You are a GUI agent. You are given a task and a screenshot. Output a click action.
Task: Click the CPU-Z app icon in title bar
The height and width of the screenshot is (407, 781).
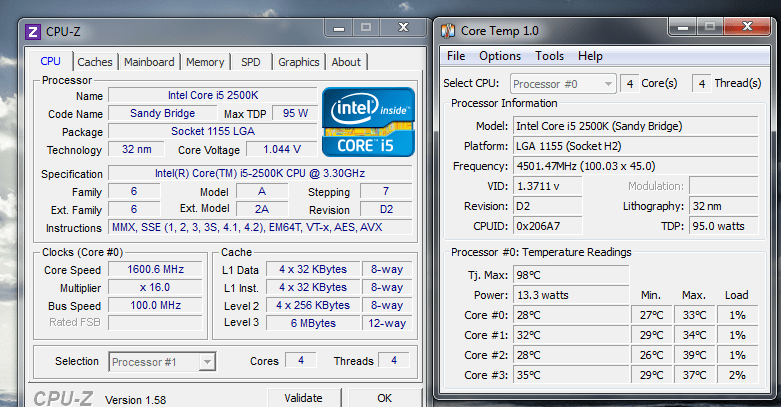coord(33,32)
